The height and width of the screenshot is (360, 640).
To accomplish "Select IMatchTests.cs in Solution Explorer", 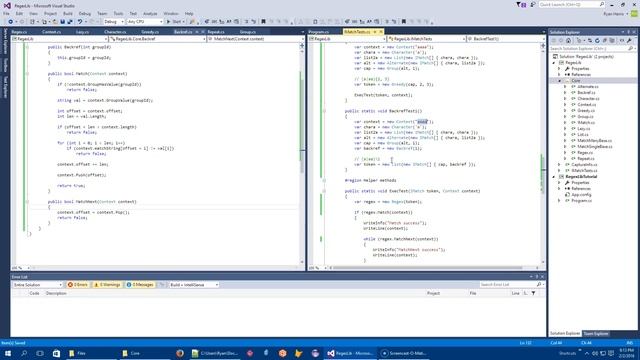I will [584, 171].
